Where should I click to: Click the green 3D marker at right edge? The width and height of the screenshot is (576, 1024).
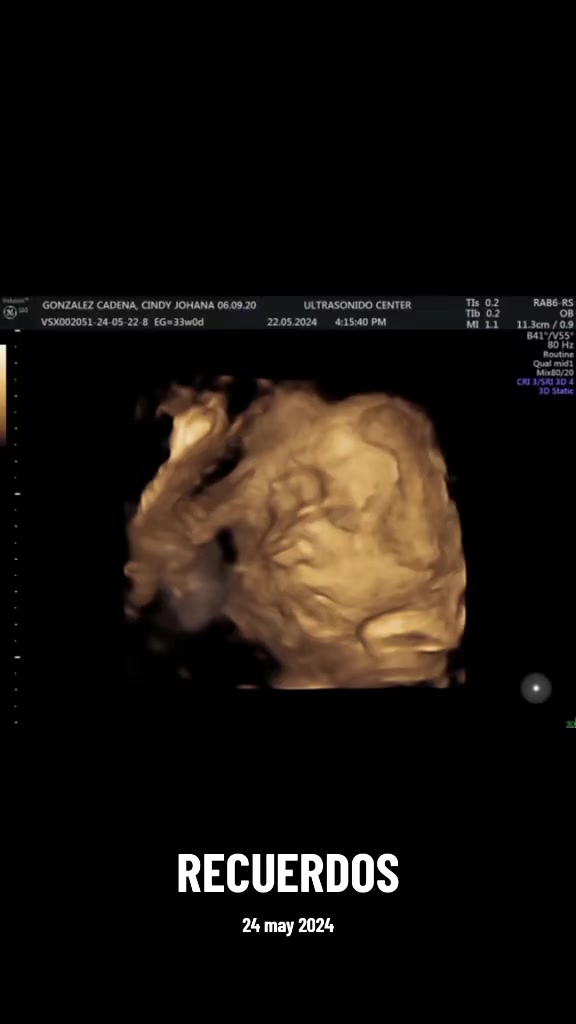click(571, 724)
